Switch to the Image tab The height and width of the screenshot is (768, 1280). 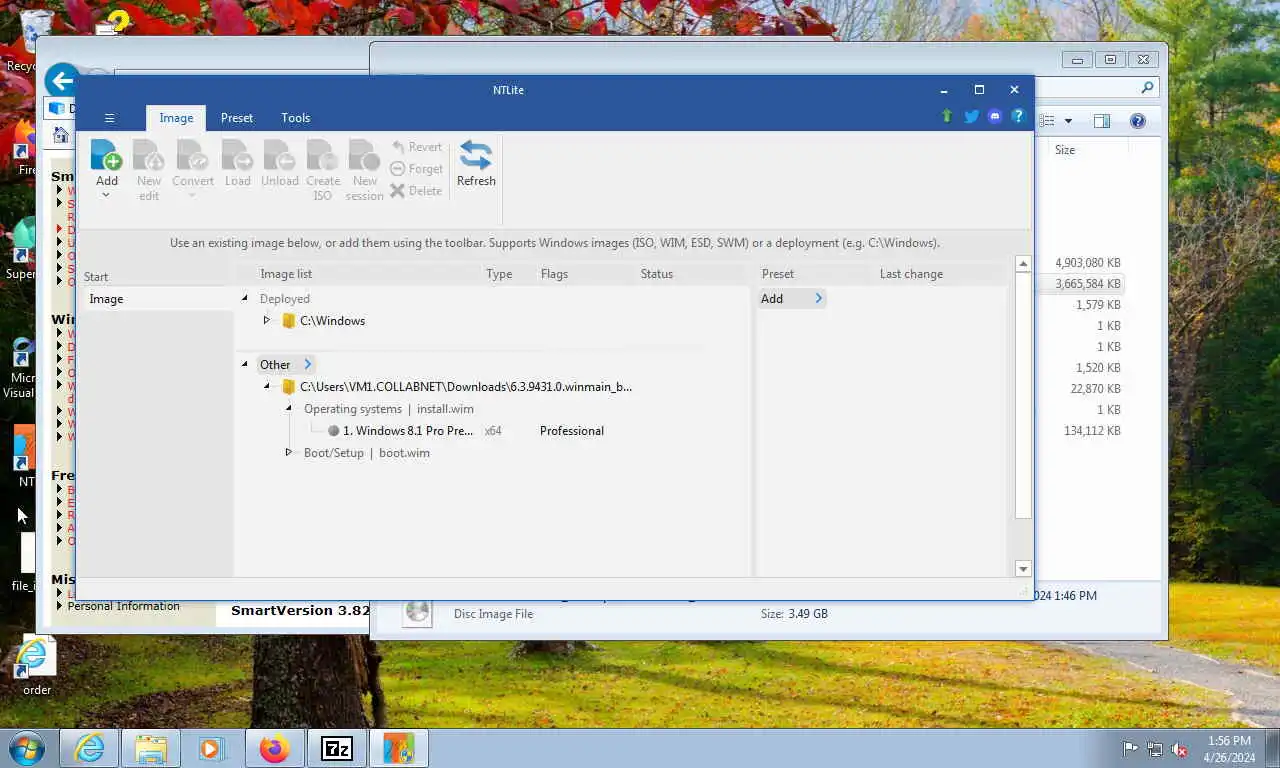pyautogui.click(x=176, y=118)
